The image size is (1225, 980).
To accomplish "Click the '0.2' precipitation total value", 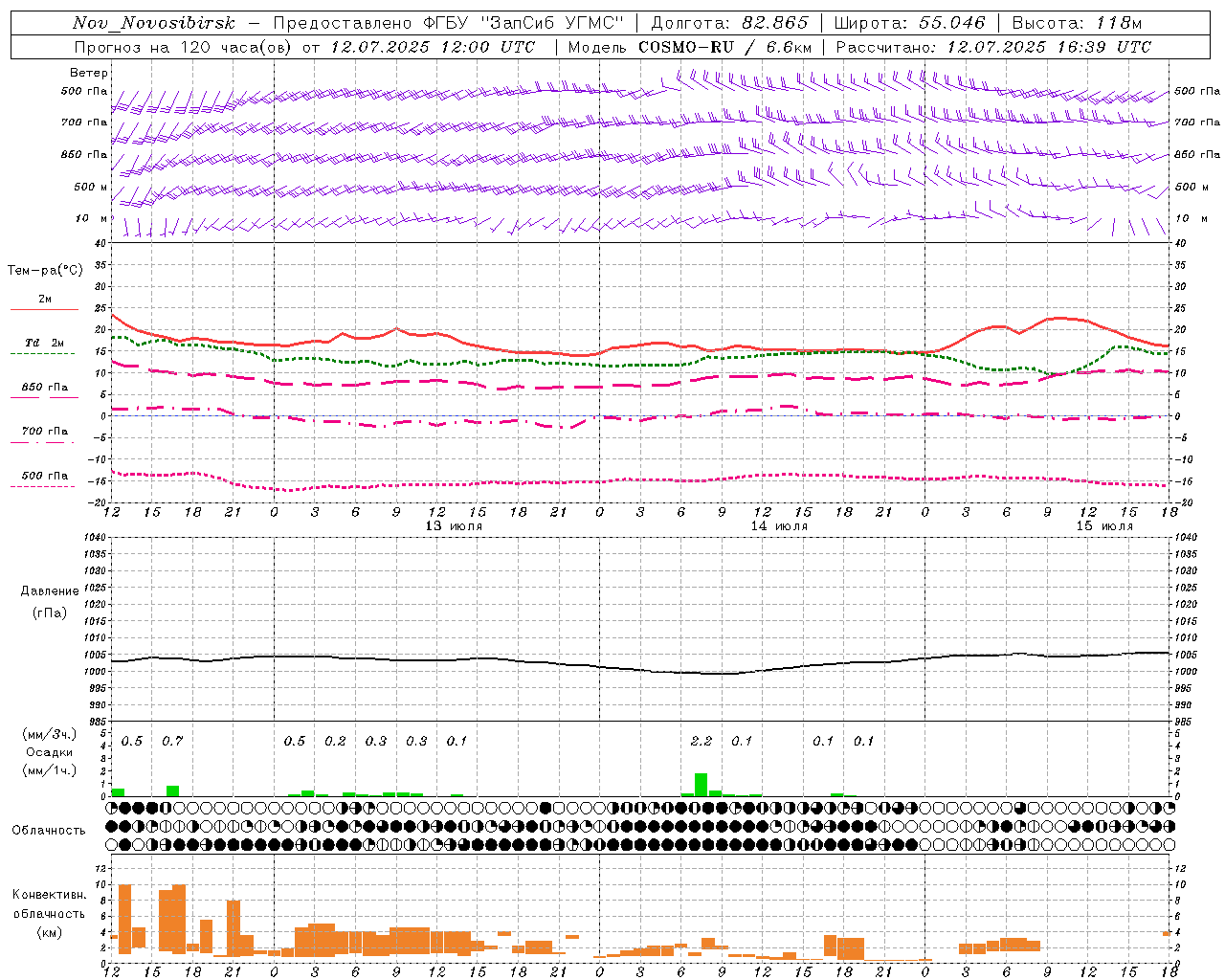I will (x=335, y=741).
